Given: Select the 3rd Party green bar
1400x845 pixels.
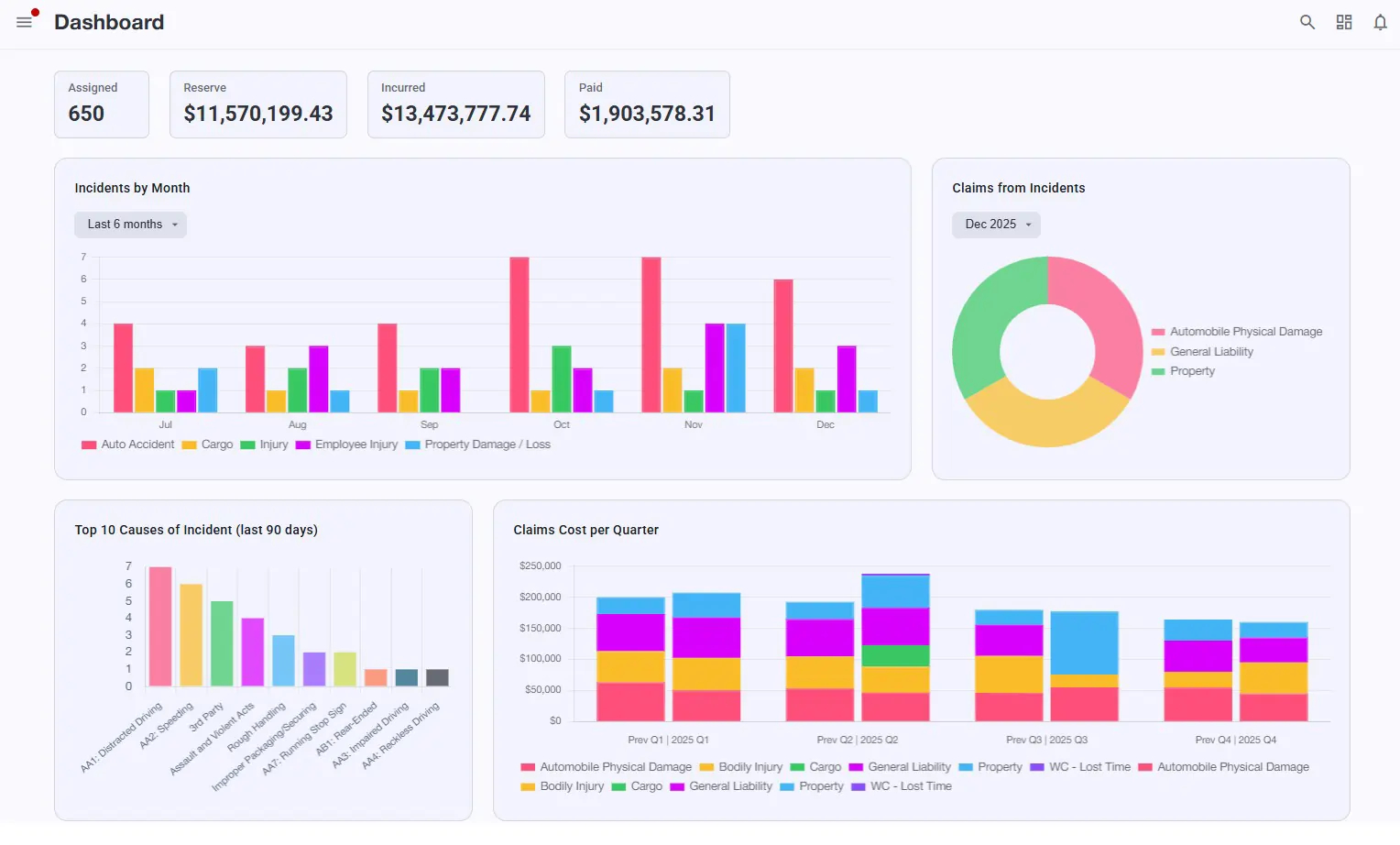Looking at the screenshot, I should pyautogui.click(x=222, y=643).
